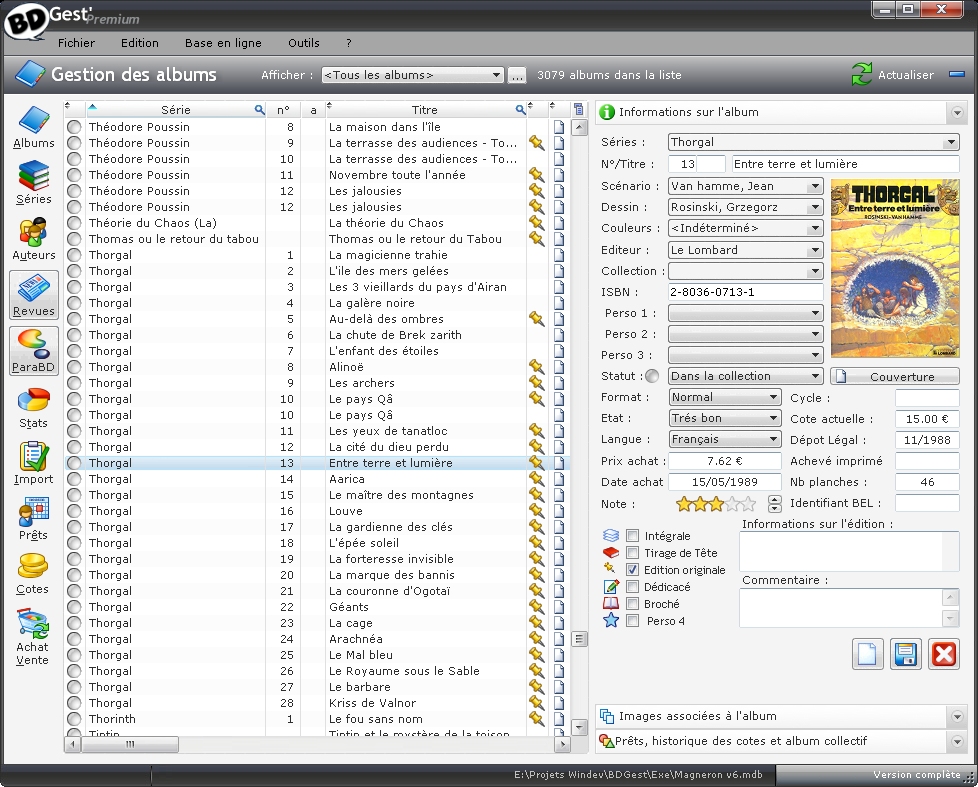Click the new blank album page button
The image size is (978, 787).
click(x=867, y=654)
